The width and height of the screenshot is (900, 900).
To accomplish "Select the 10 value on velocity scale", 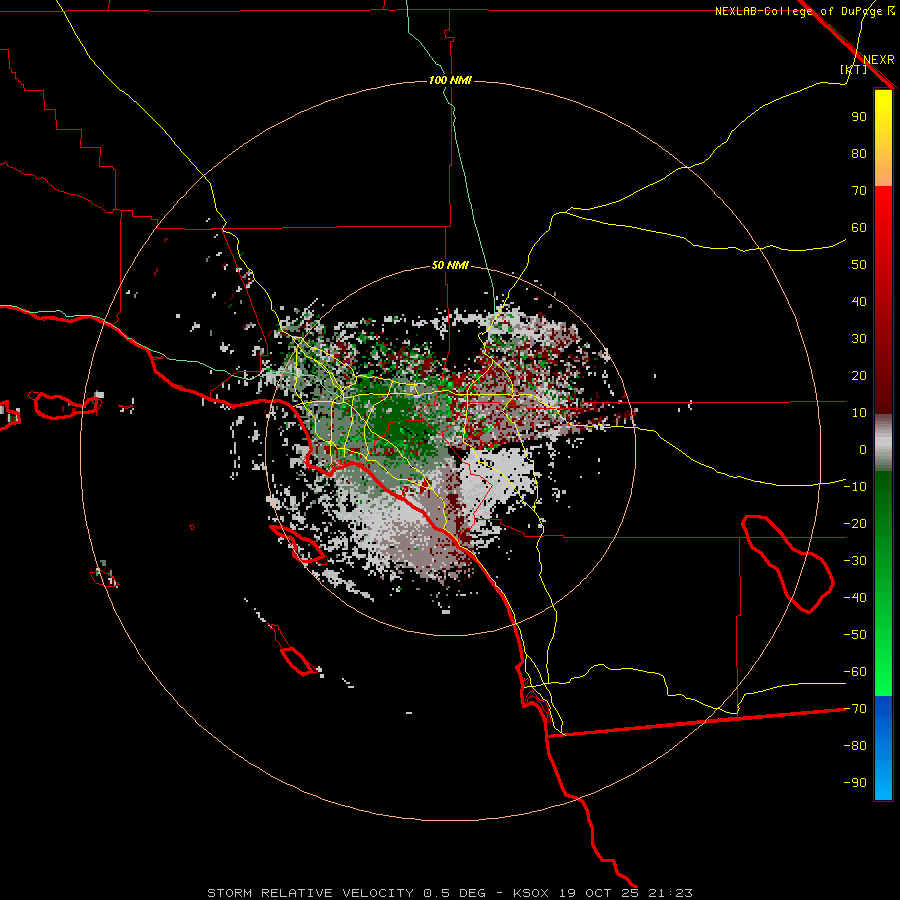I will (x=859, y=413).
